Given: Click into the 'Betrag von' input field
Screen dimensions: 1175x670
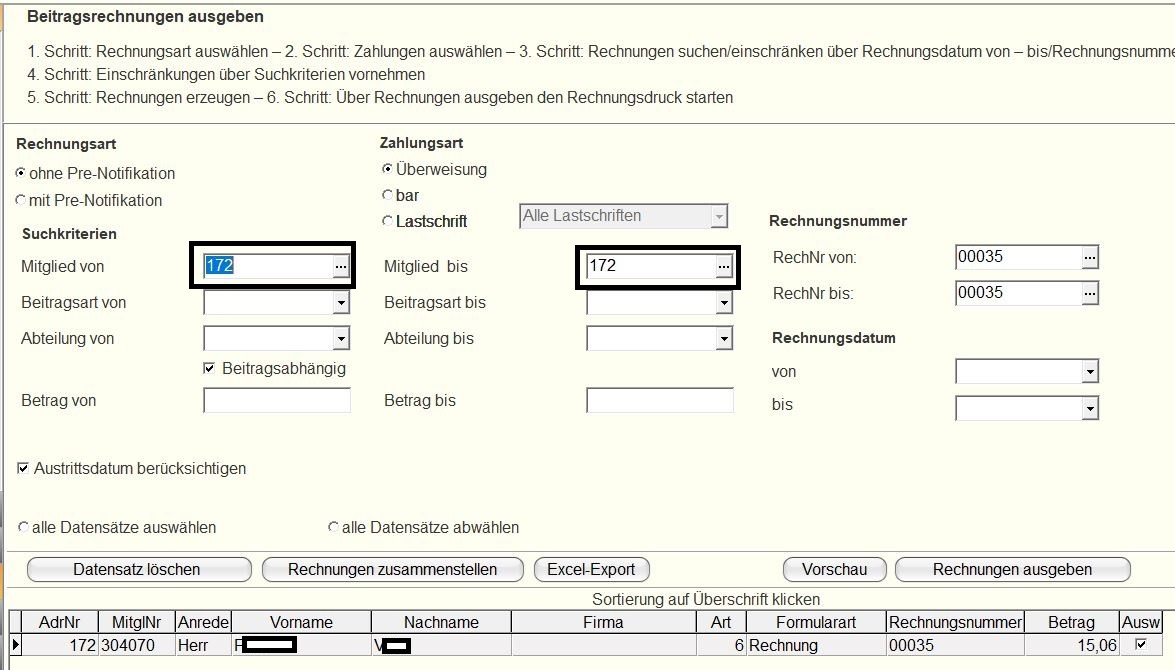Looking at the screenshot, I should pos(277,401).
